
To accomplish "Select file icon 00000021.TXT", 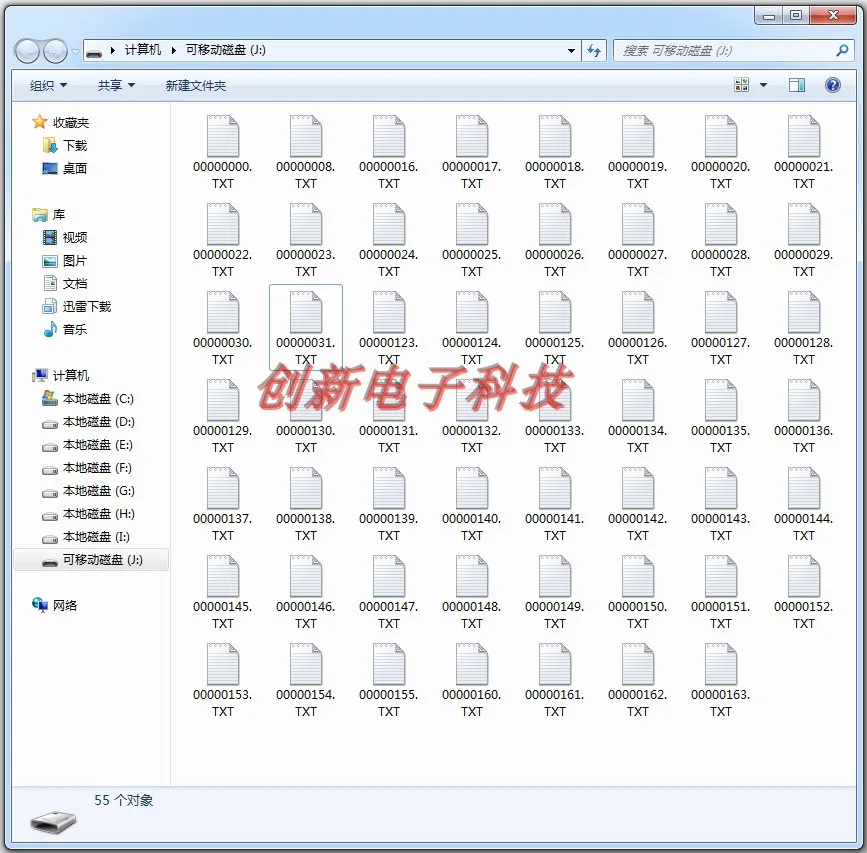I will 803,136.
